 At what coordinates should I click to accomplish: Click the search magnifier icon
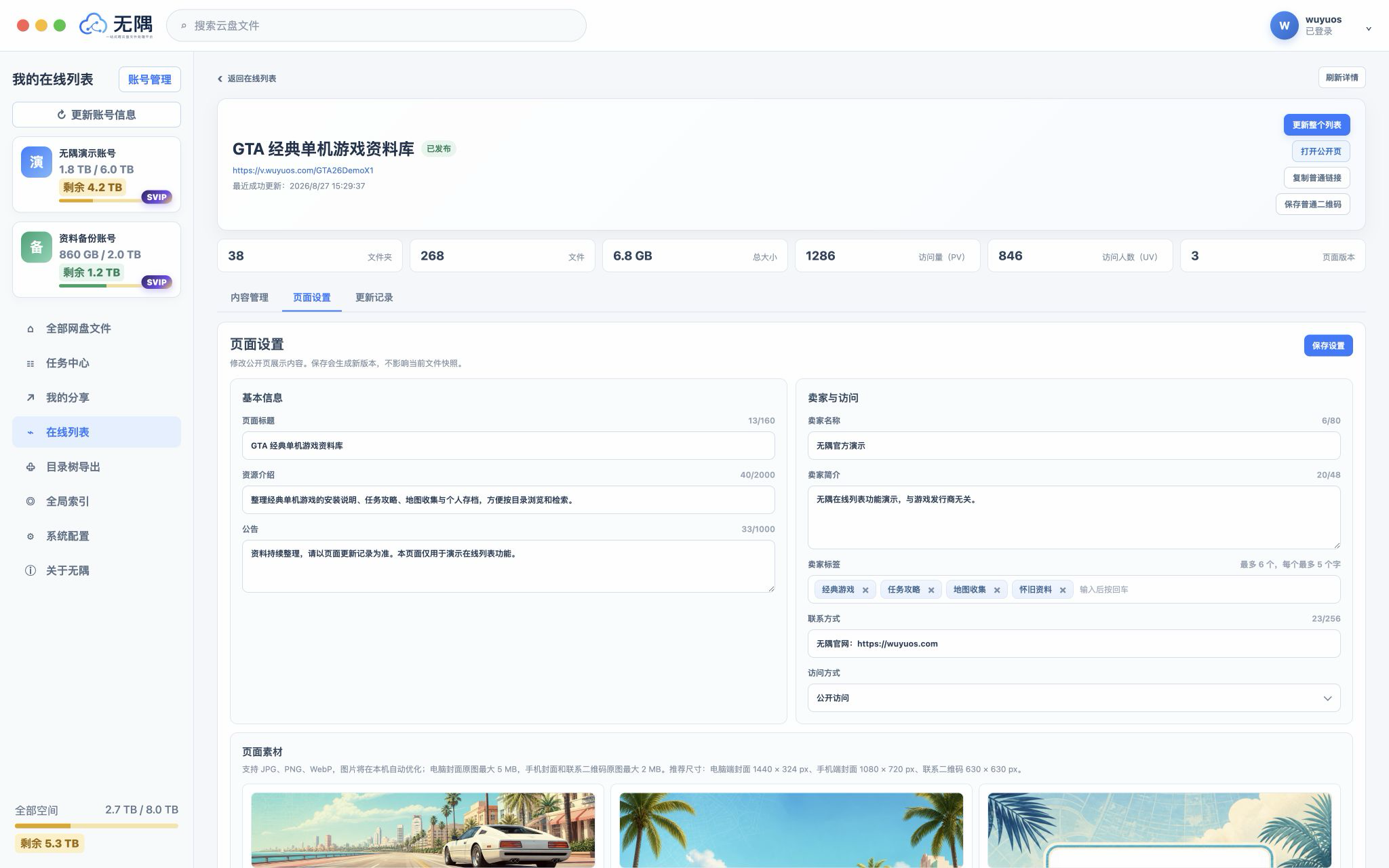183,26
